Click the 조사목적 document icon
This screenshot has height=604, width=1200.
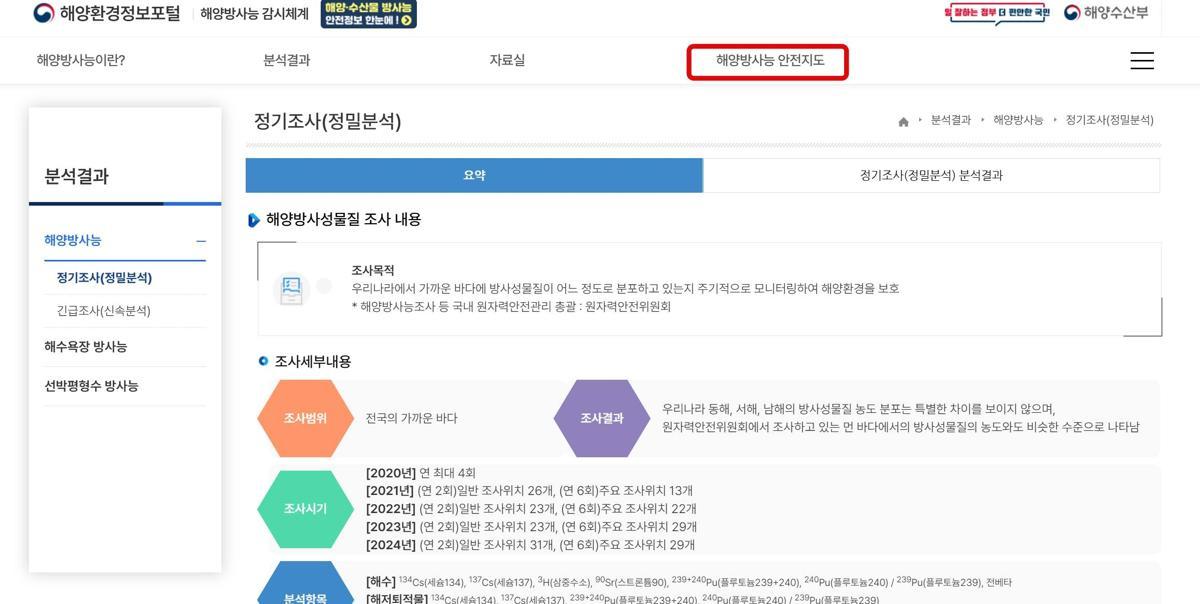pos(291,290)
